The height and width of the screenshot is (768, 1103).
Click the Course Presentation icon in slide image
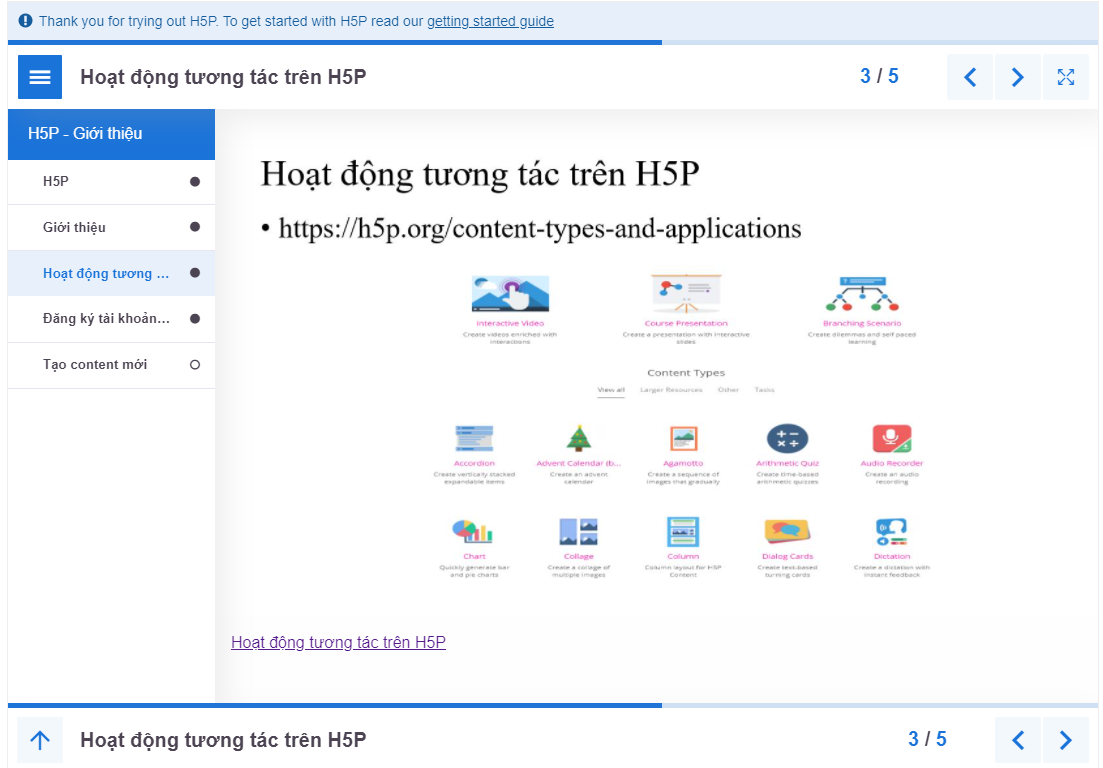(x=686, y=294)
